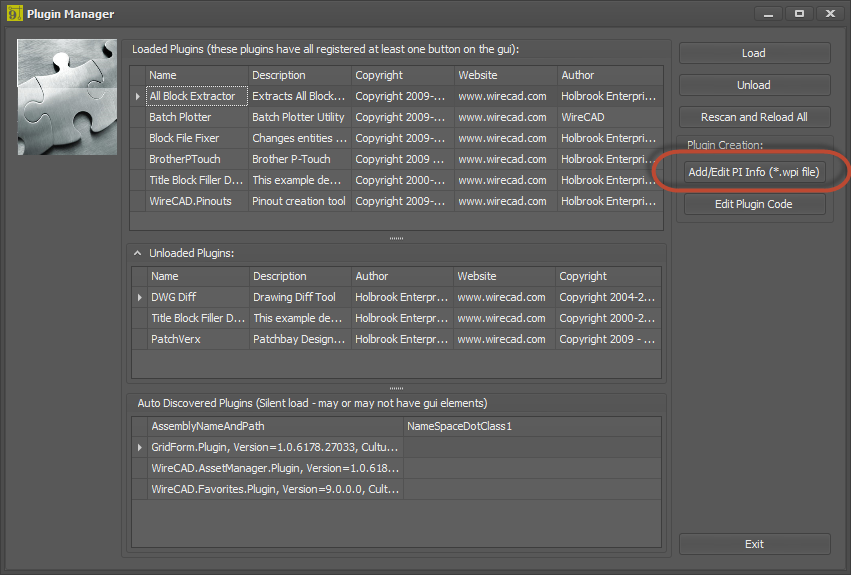Click the Brother P-Touch description cell
The height and width of the screenshot is (575, 851).
[300, 160]
